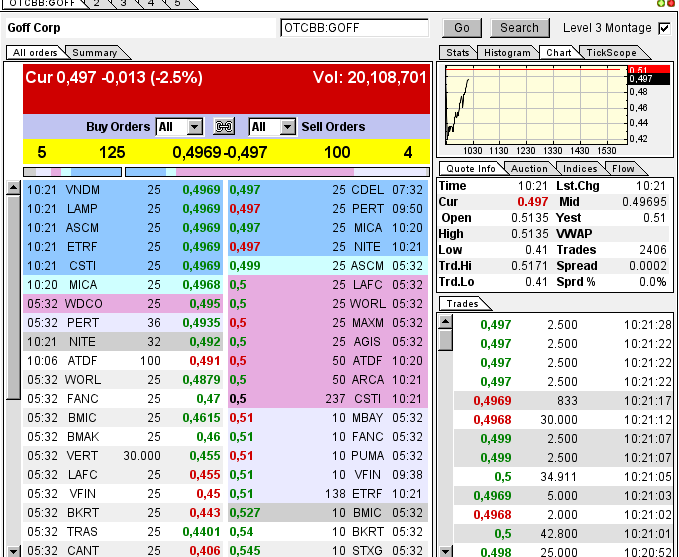679x557 pixels.
Task: Open the Stats tab
Action: coord(458,52)
